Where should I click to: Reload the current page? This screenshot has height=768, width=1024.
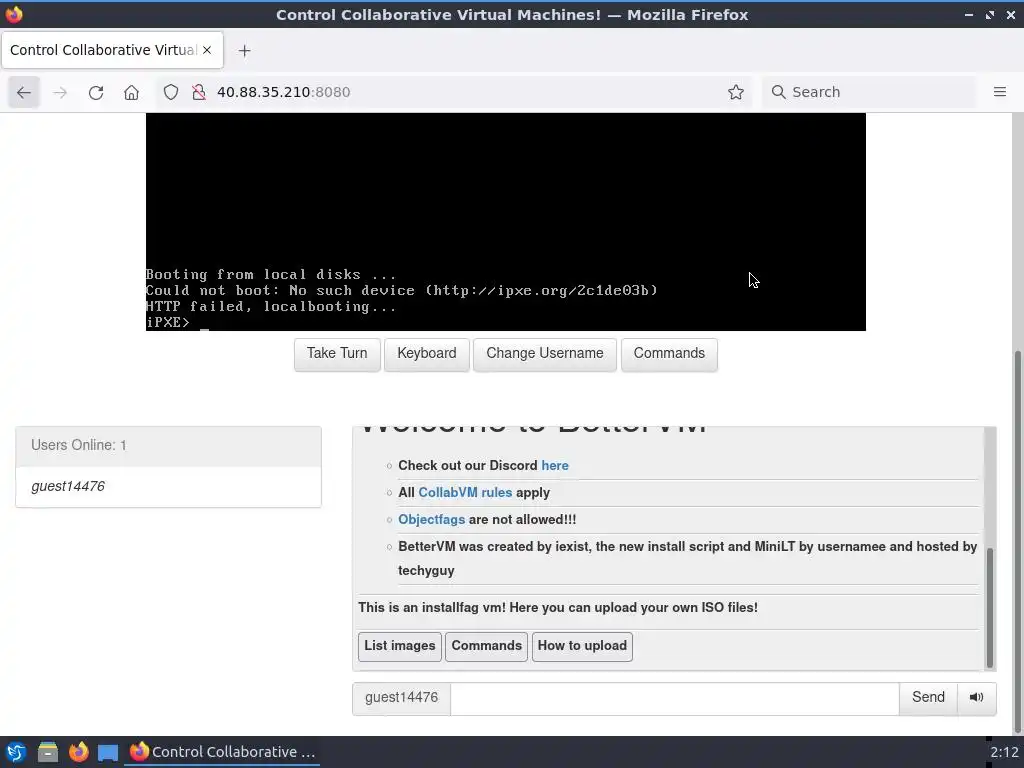(96, 92)
